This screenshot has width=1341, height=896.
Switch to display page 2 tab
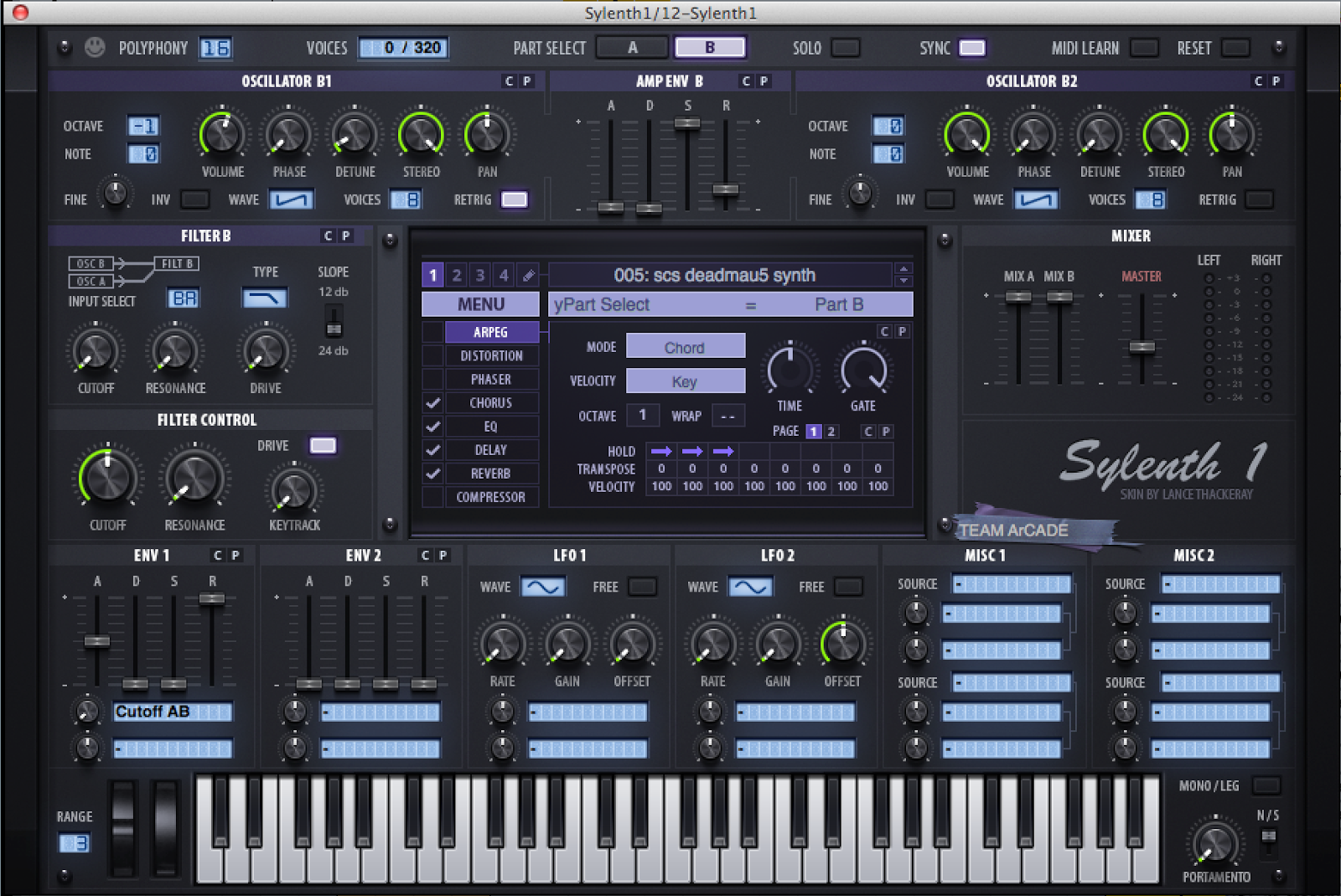click(457, 275)
